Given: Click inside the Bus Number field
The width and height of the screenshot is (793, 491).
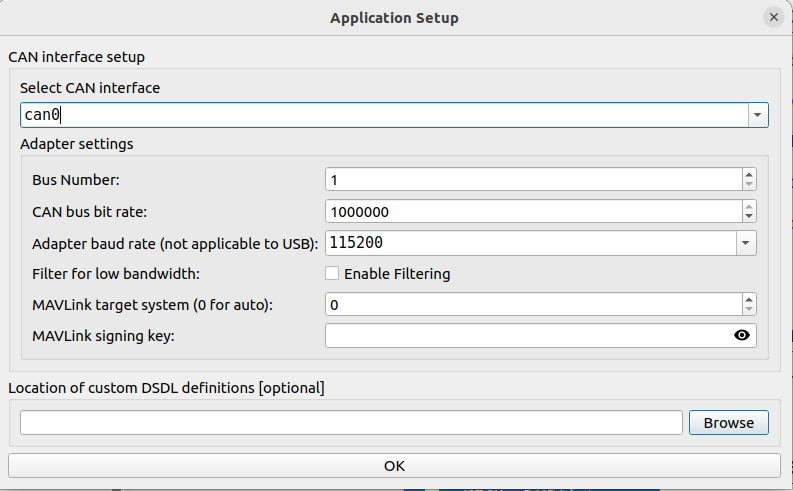Looking at the screenshot, I should [532, 180].
